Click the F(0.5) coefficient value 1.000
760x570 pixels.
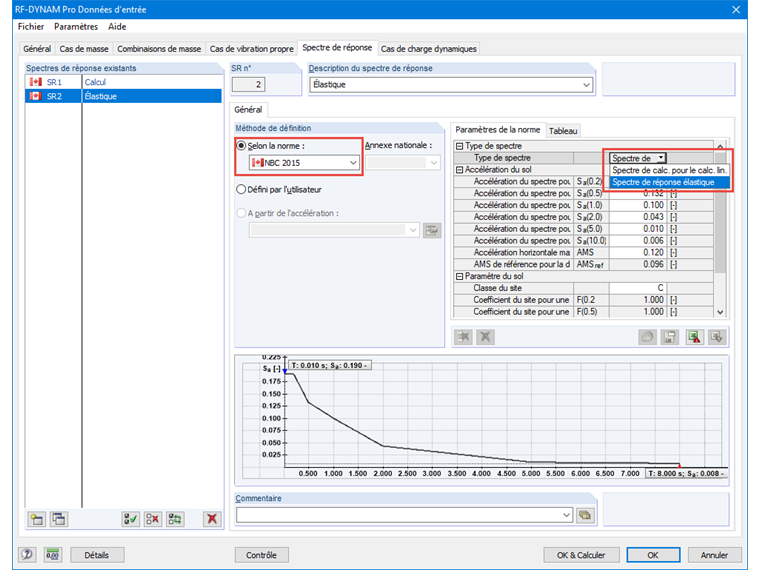pyautogui.click(x=638, y=312)
